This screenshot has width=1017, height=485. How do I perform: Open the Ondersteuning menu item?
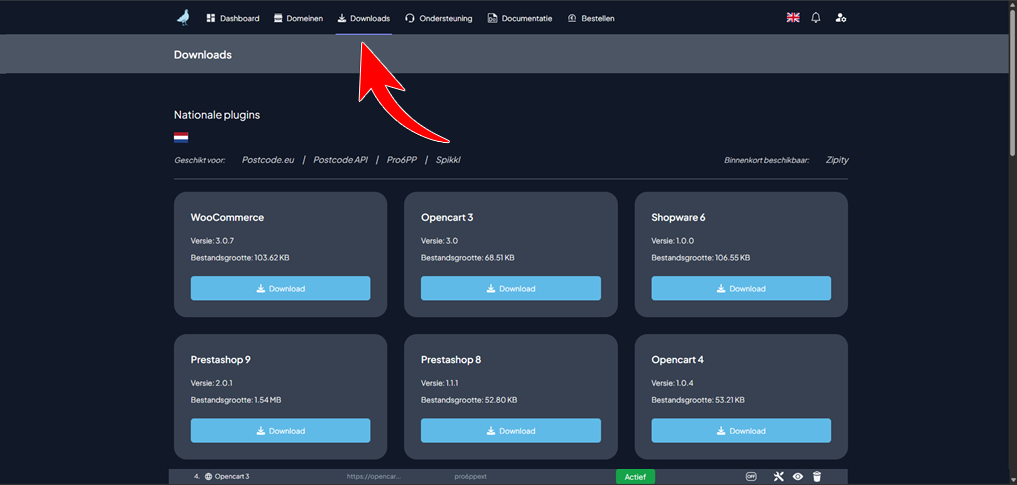439,18
